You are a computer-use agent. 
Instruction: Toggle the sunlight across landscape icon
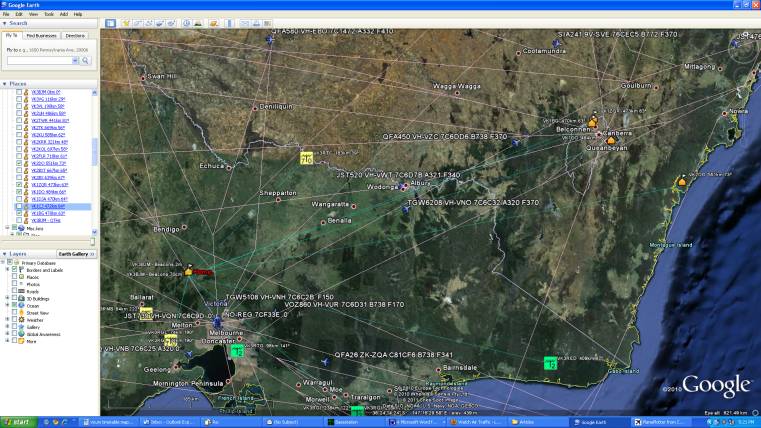pyautogui.click(x=198, y=23)
